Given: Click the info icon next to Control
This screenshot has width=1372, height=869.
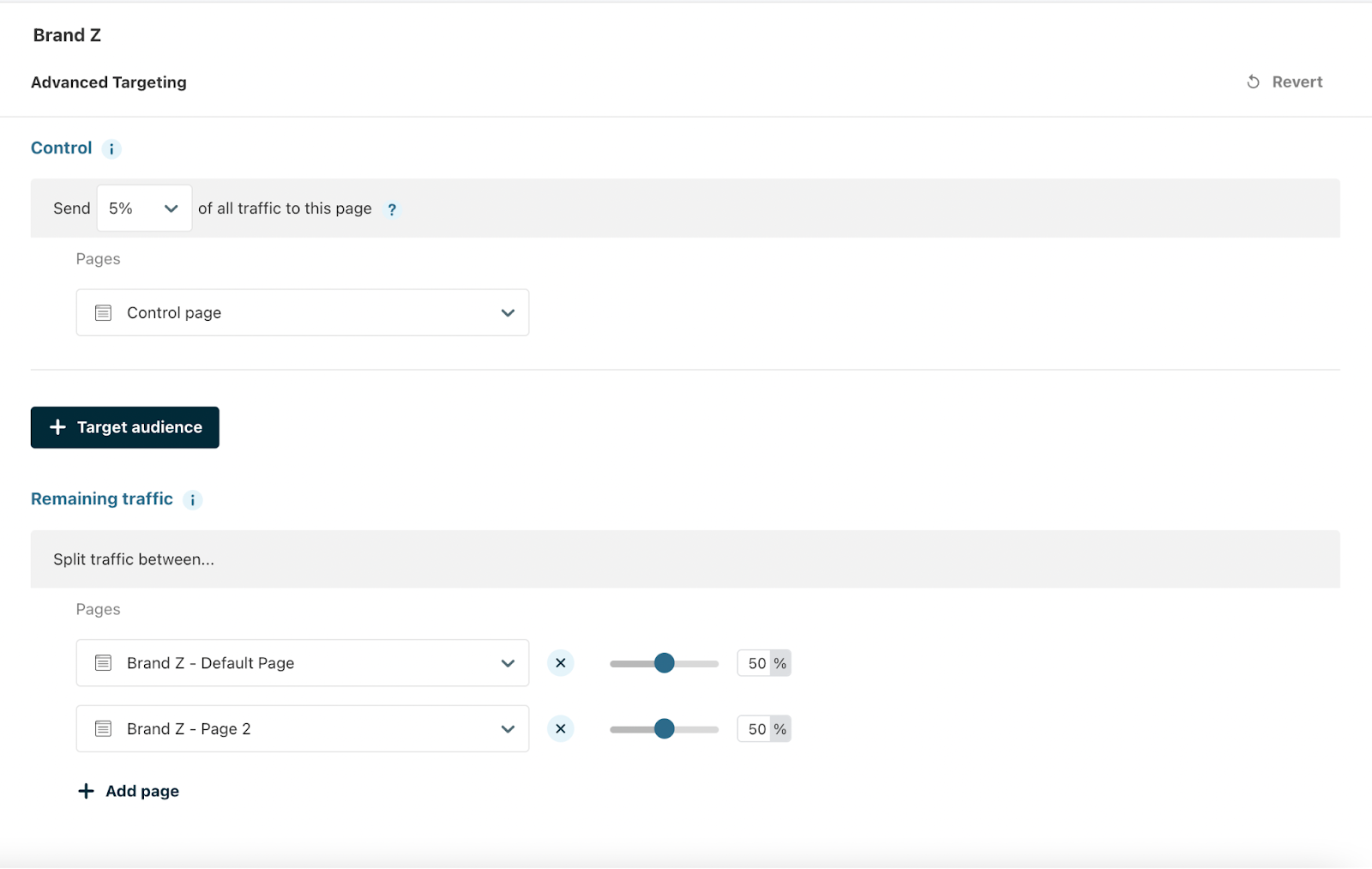Looking at the screenshot, I should [x=111, y=149].
